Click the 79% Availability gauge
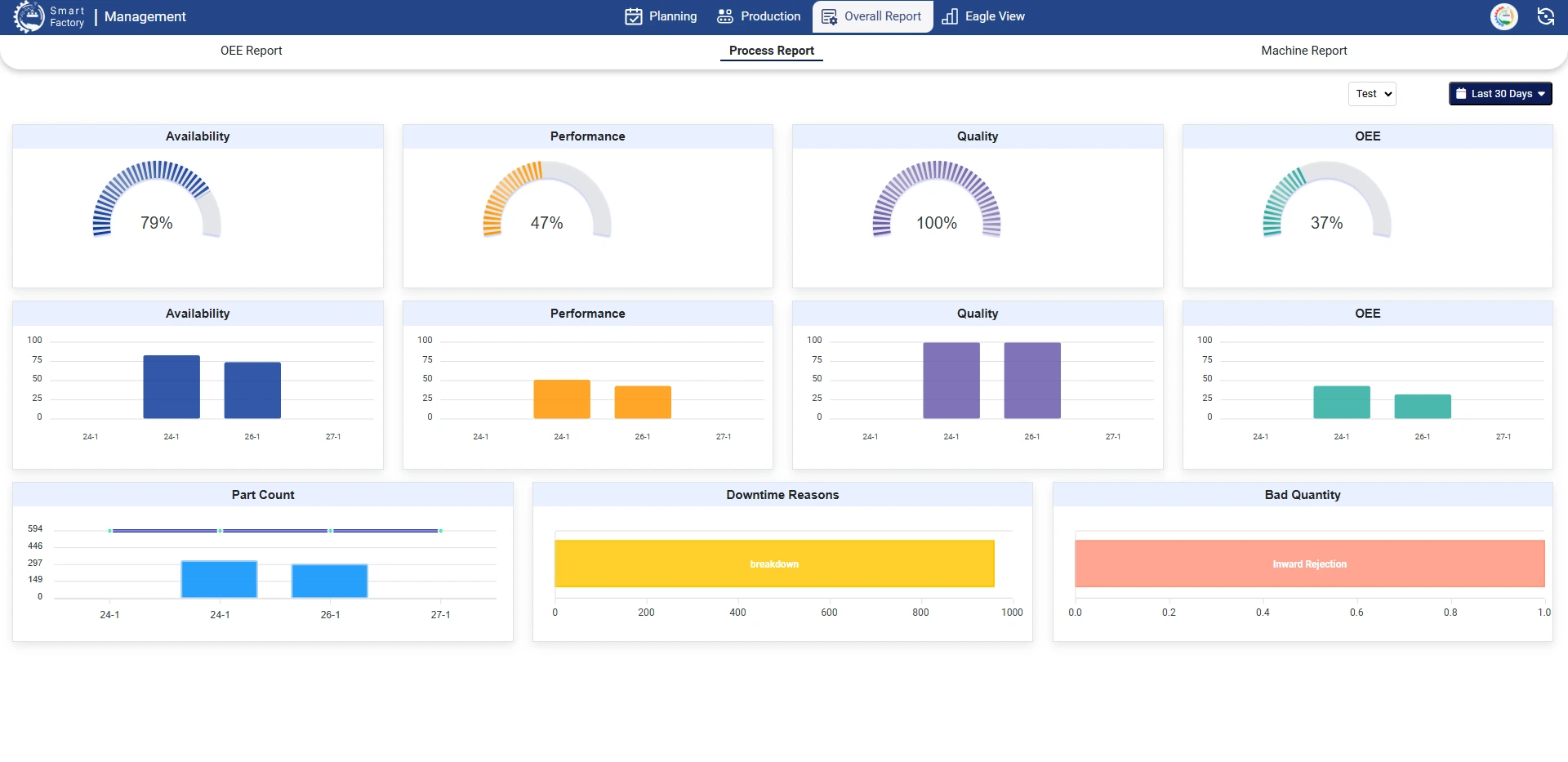Viewport: 1568px width, 762px height. pos(157,200)
